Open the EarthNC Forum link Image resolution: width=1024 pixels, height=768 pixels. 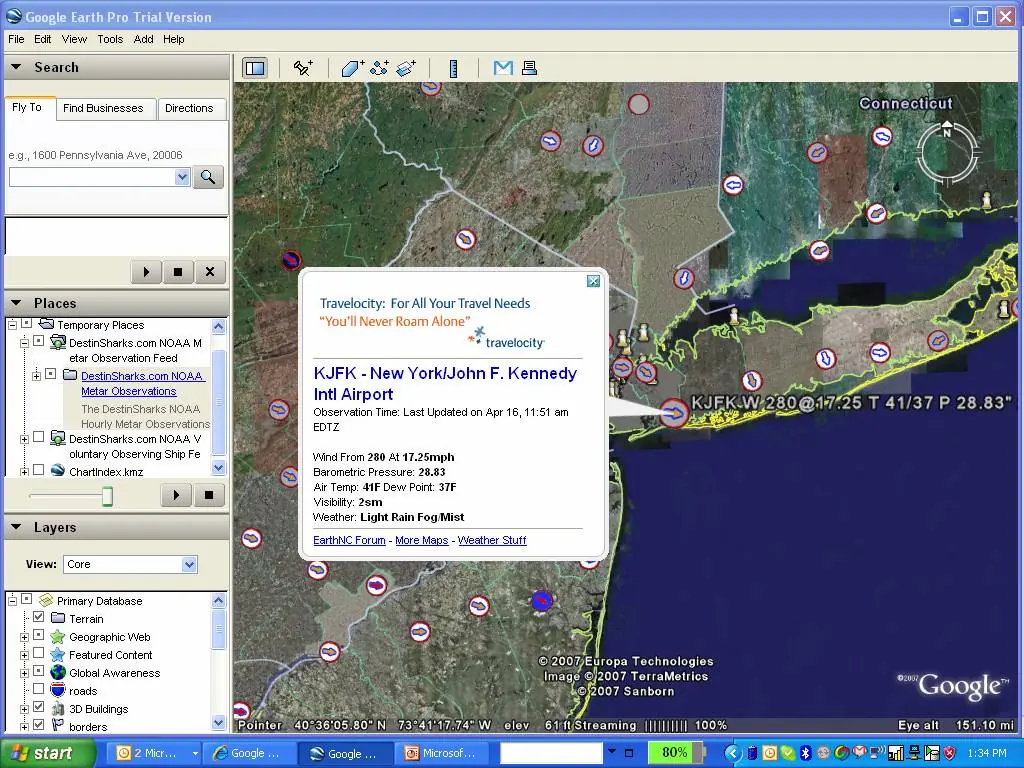pos(349,540)
